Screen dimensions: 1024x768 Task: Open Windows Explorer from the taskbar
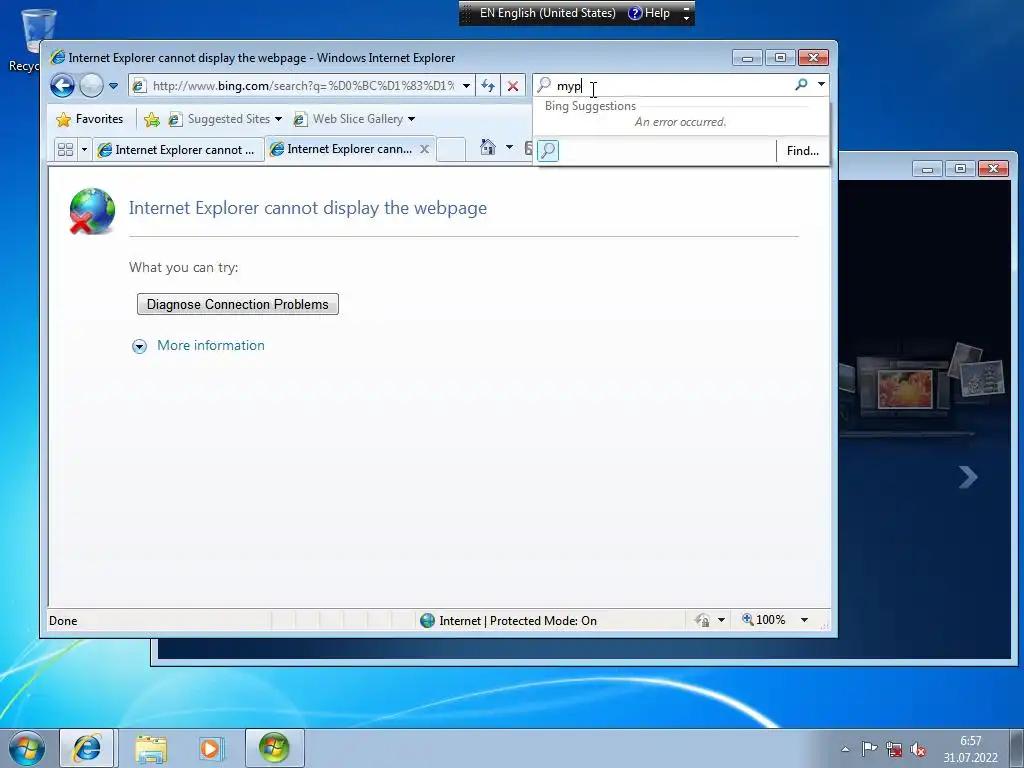coord(151,748)
